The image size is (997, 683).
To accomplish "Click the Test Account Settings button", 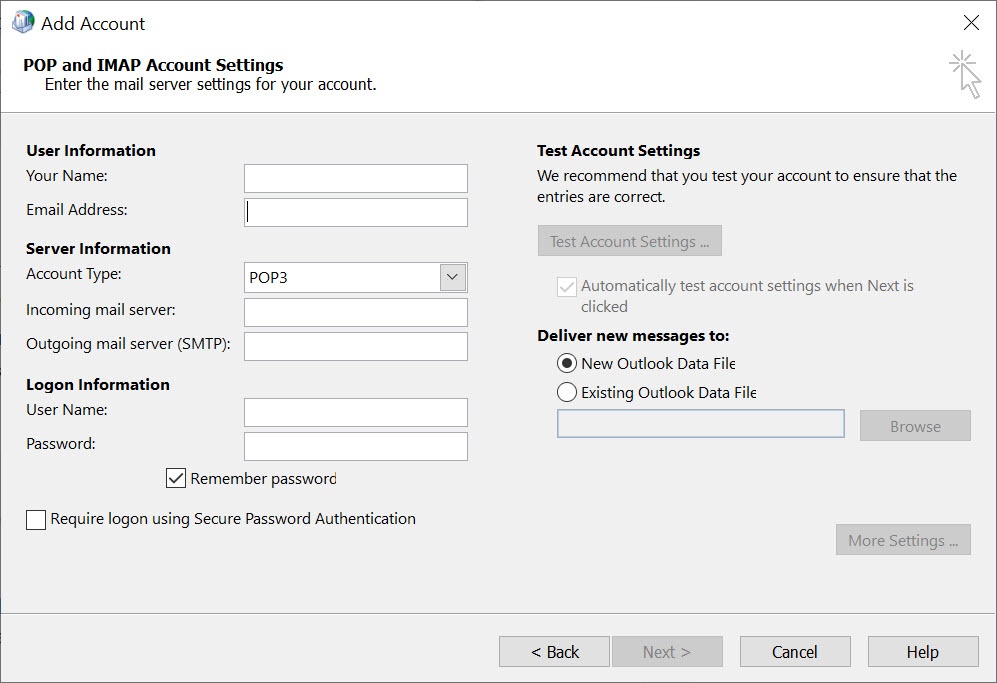I will point(629,240).
